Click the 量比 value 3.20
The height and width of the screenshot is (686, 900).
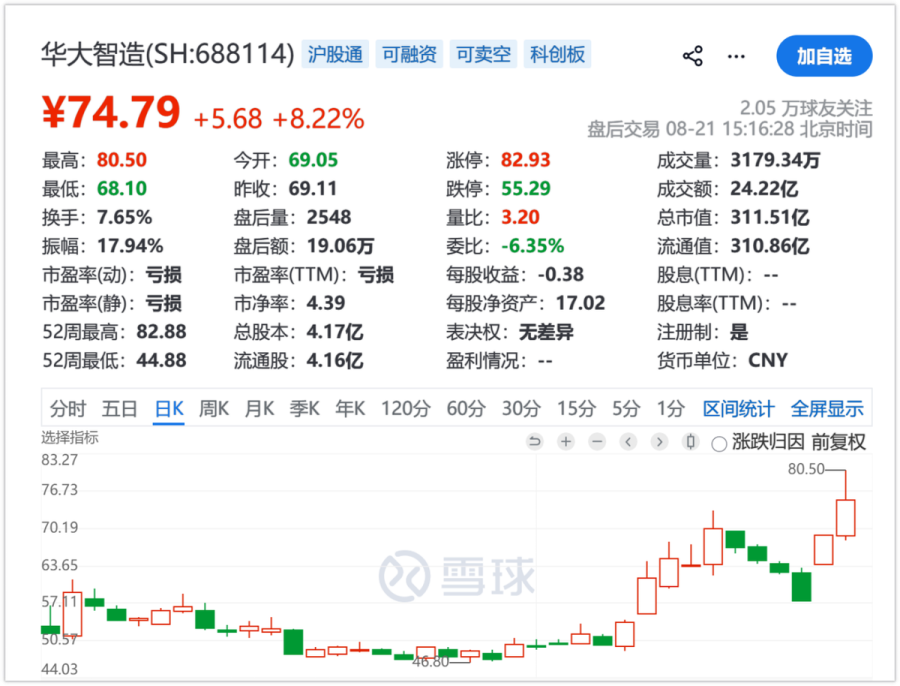pos(520,217)
